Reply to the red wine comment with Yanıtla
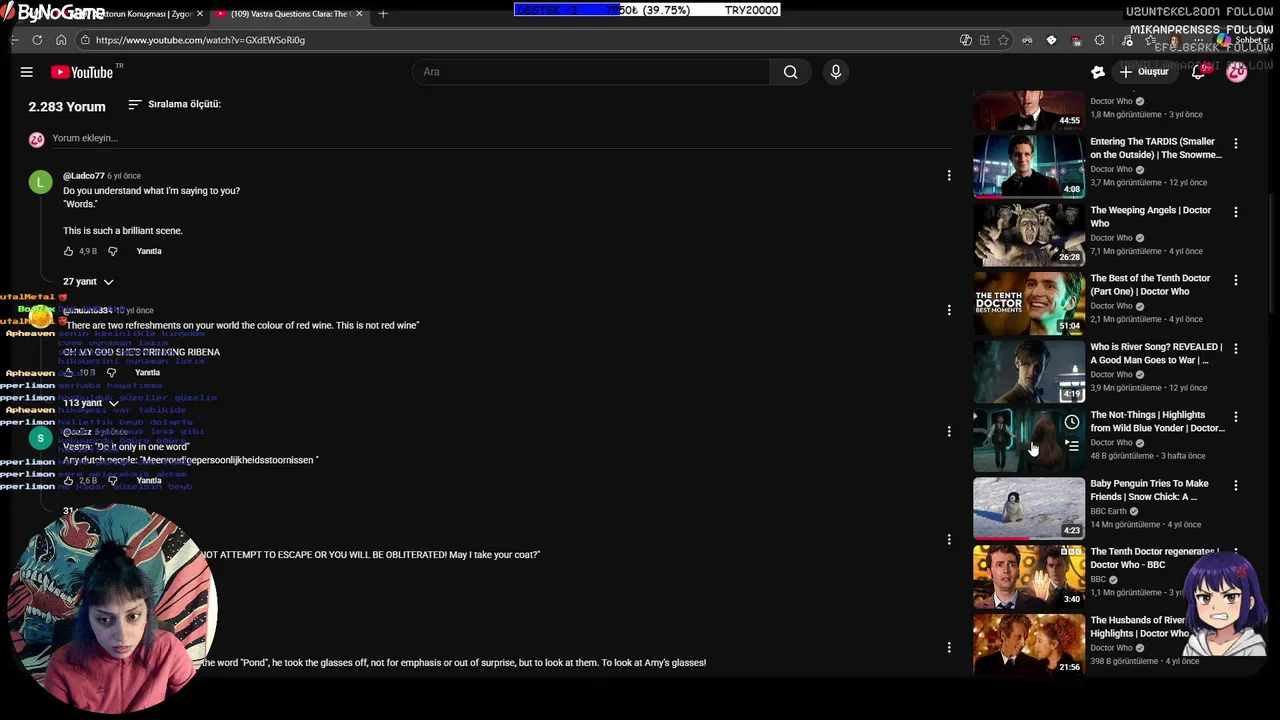 147,373
